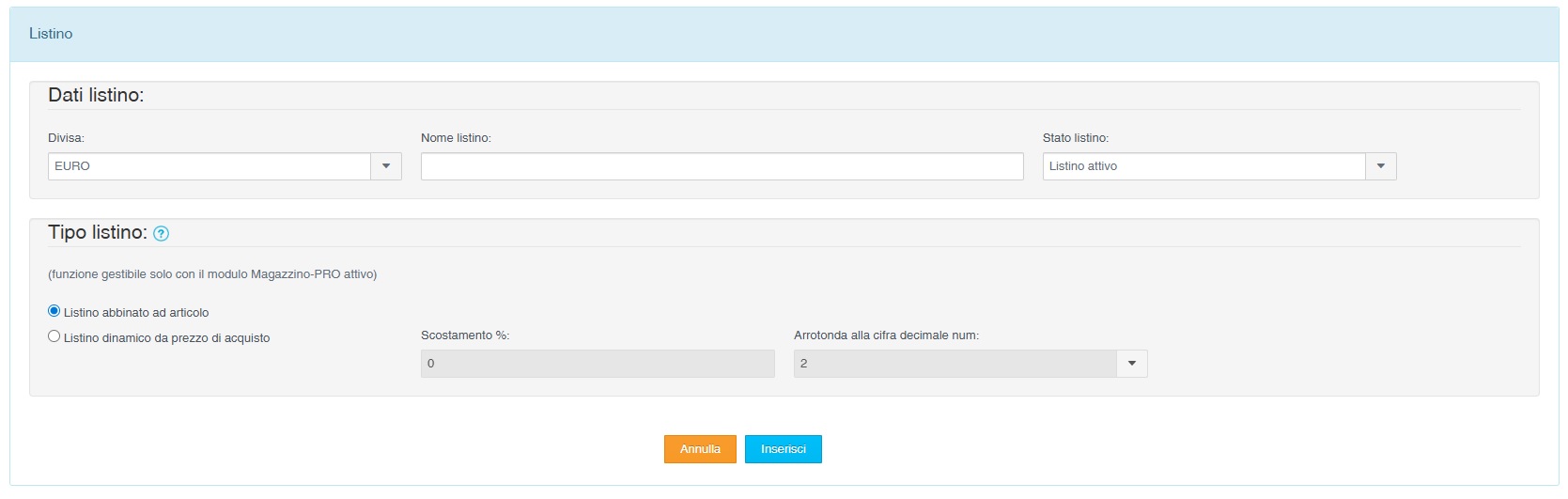Select 'Listino abbinato ad articolo' radio button
The width and height of the screenshot is (1568, 499).
pos(54,311)
